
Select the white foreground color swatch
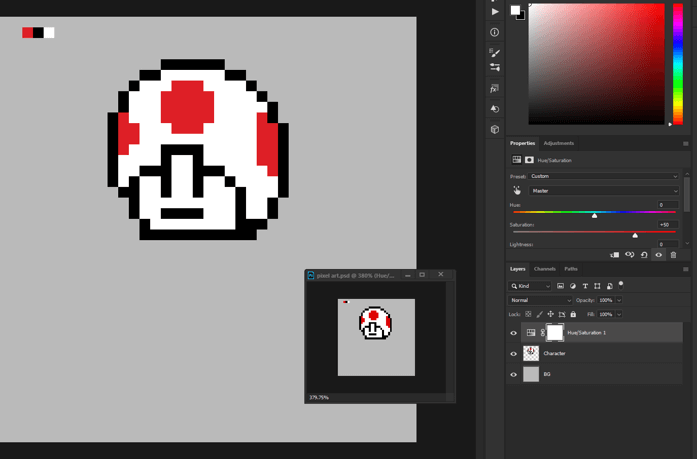pos(515,10)
